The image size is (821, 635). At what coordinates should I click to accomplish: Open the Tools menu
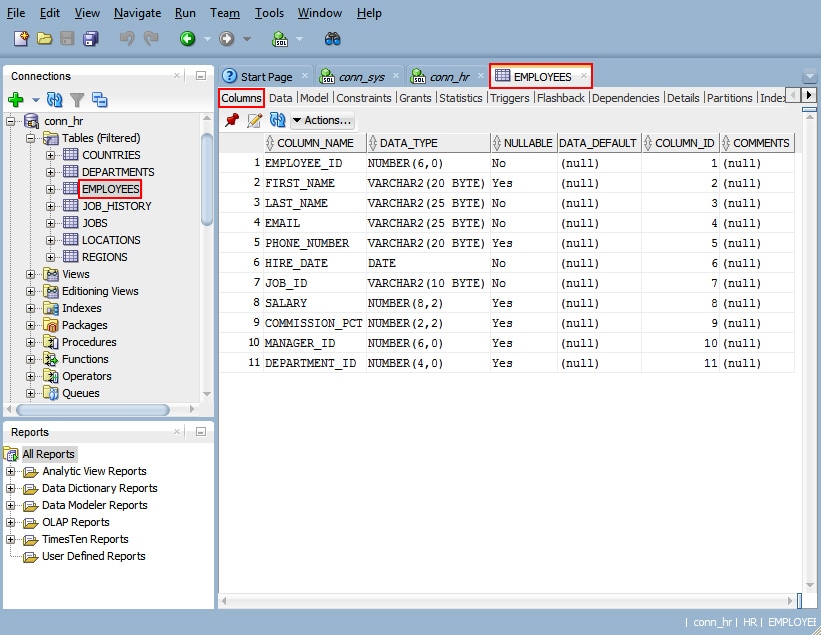[269, 13]
